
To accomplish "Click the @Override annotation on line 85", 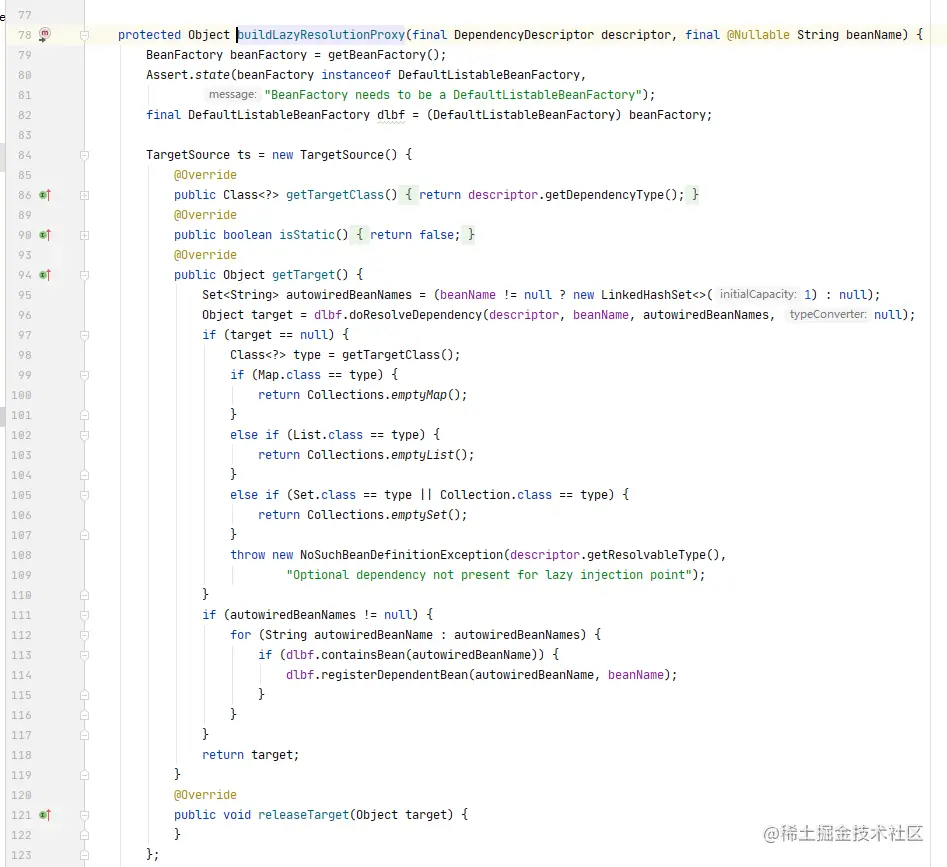I will [205, 175].
